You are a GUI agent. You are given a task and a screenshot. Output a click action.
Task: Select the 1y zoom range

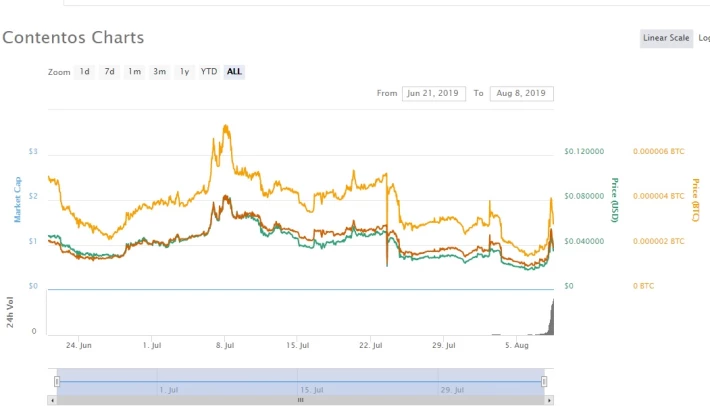tap(184, 72)
